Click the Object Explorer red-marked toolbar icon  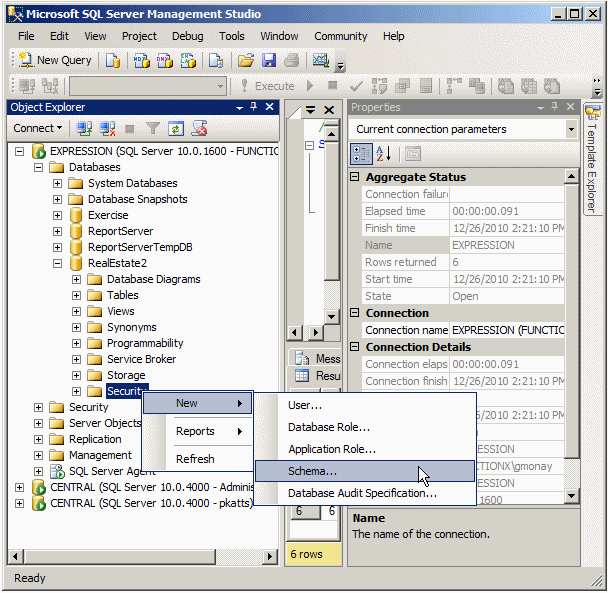coord(199,128)
